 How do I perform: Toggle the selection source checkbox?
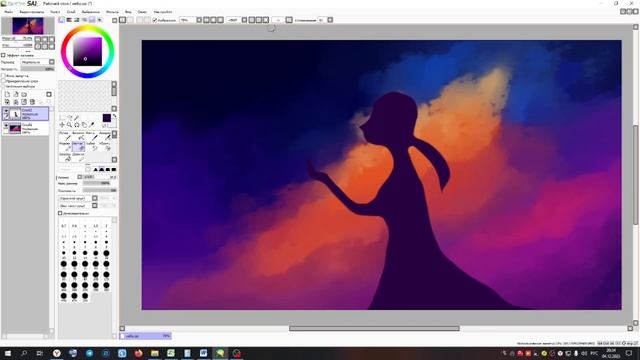pyautogui.click(x=3, y=87)
